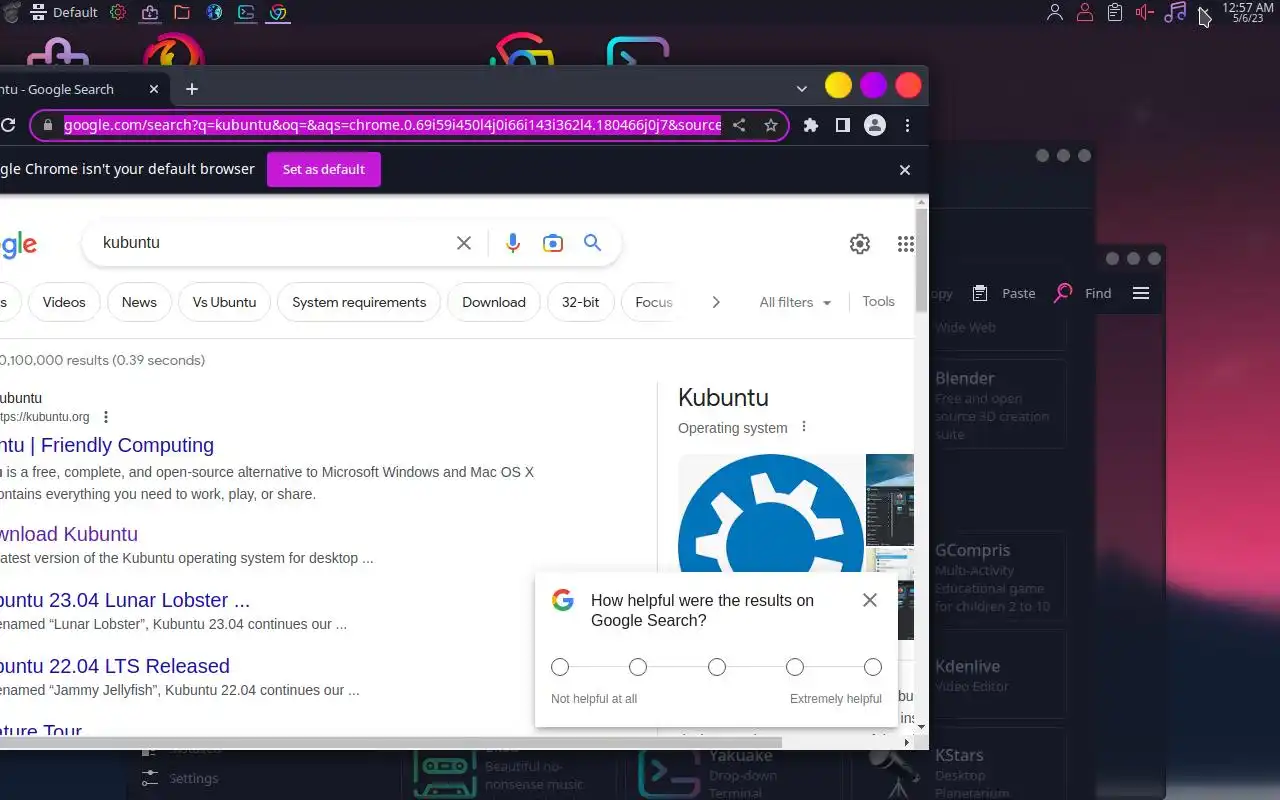Clear the search query text

(x=464, y=243)
